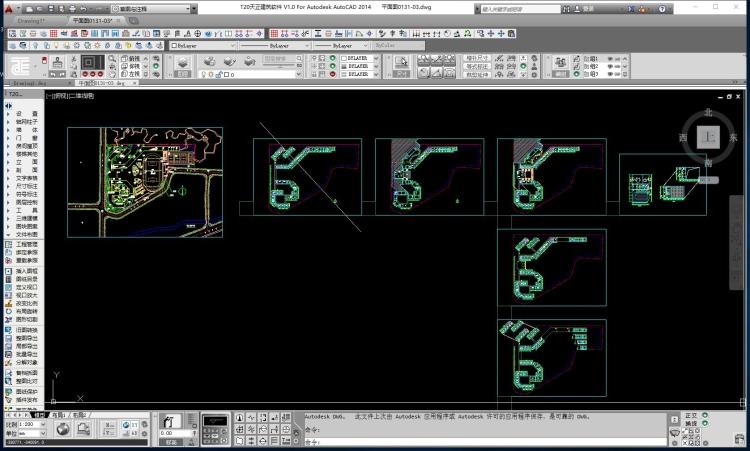The image size is (750, 451).
Task: Click the color square beside layer 0
Action: pyautogui.click(x=227, y=75)
